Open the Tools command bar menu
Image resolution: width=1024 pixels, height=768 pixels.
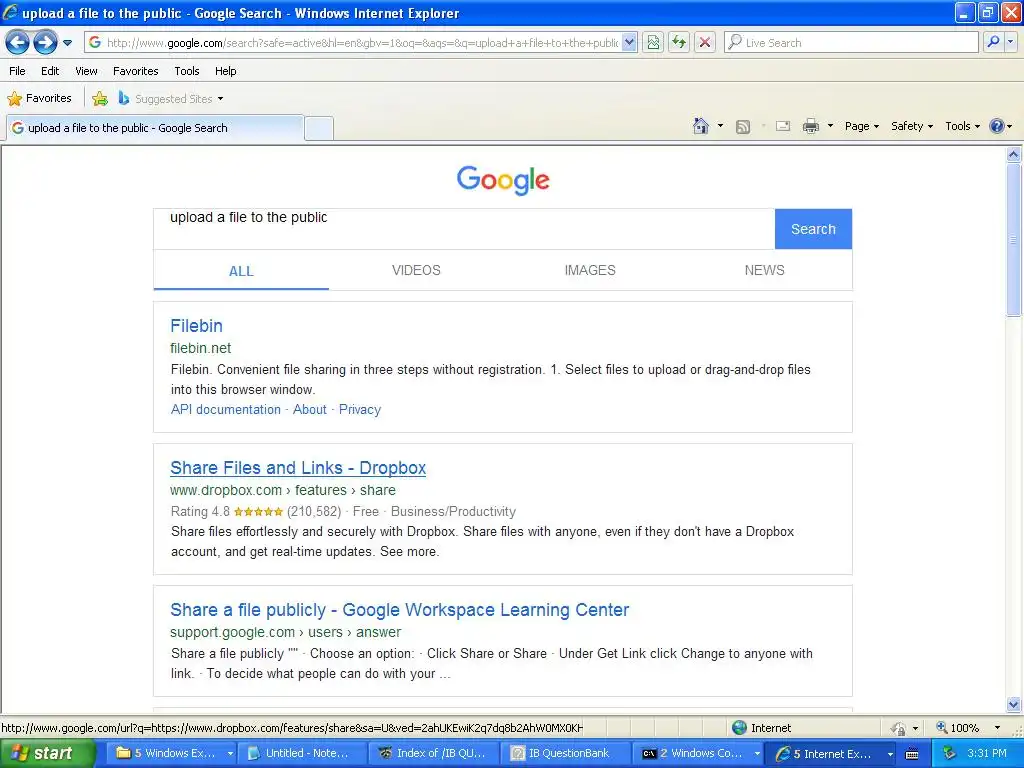[x=963, y=126]
